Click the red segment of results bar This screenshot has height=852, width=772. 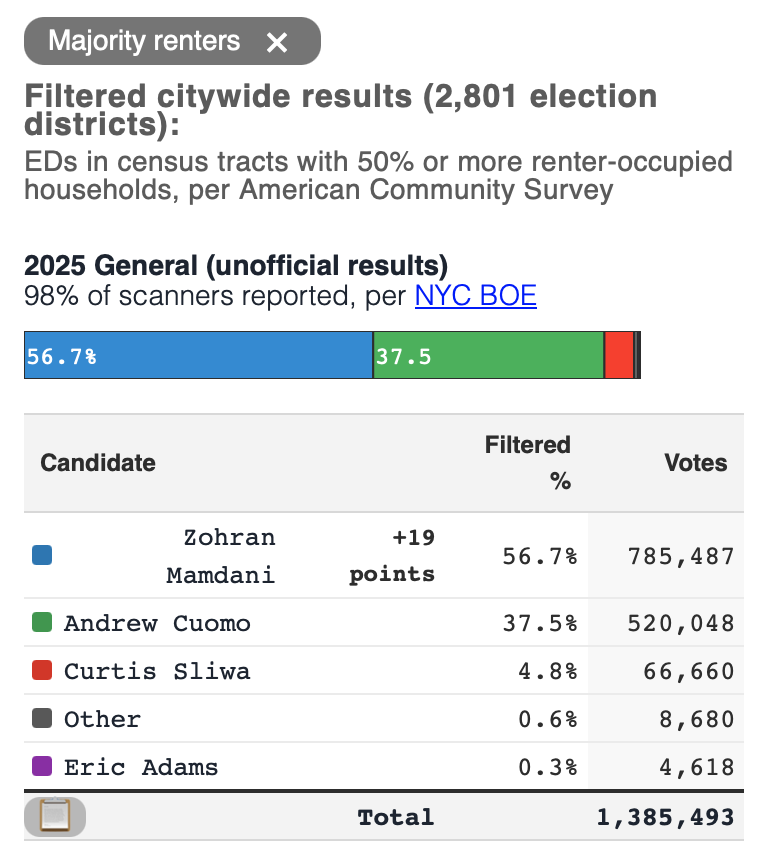619,356
